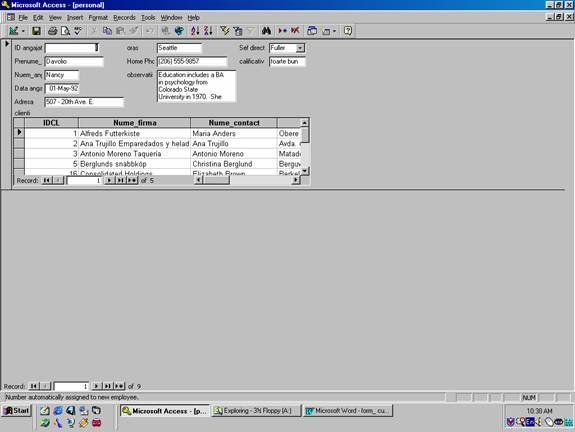Viewport: 575px width, 432px height.
Task: Click the Insert Hyperlink globe icon
Action: [179, 31]
